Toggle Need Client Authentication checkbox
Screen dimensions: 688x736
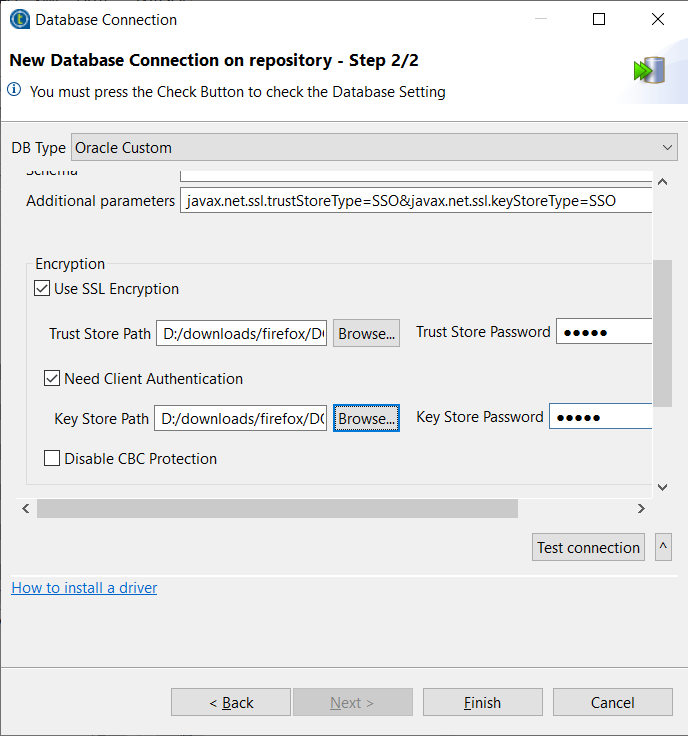[52, 379]
